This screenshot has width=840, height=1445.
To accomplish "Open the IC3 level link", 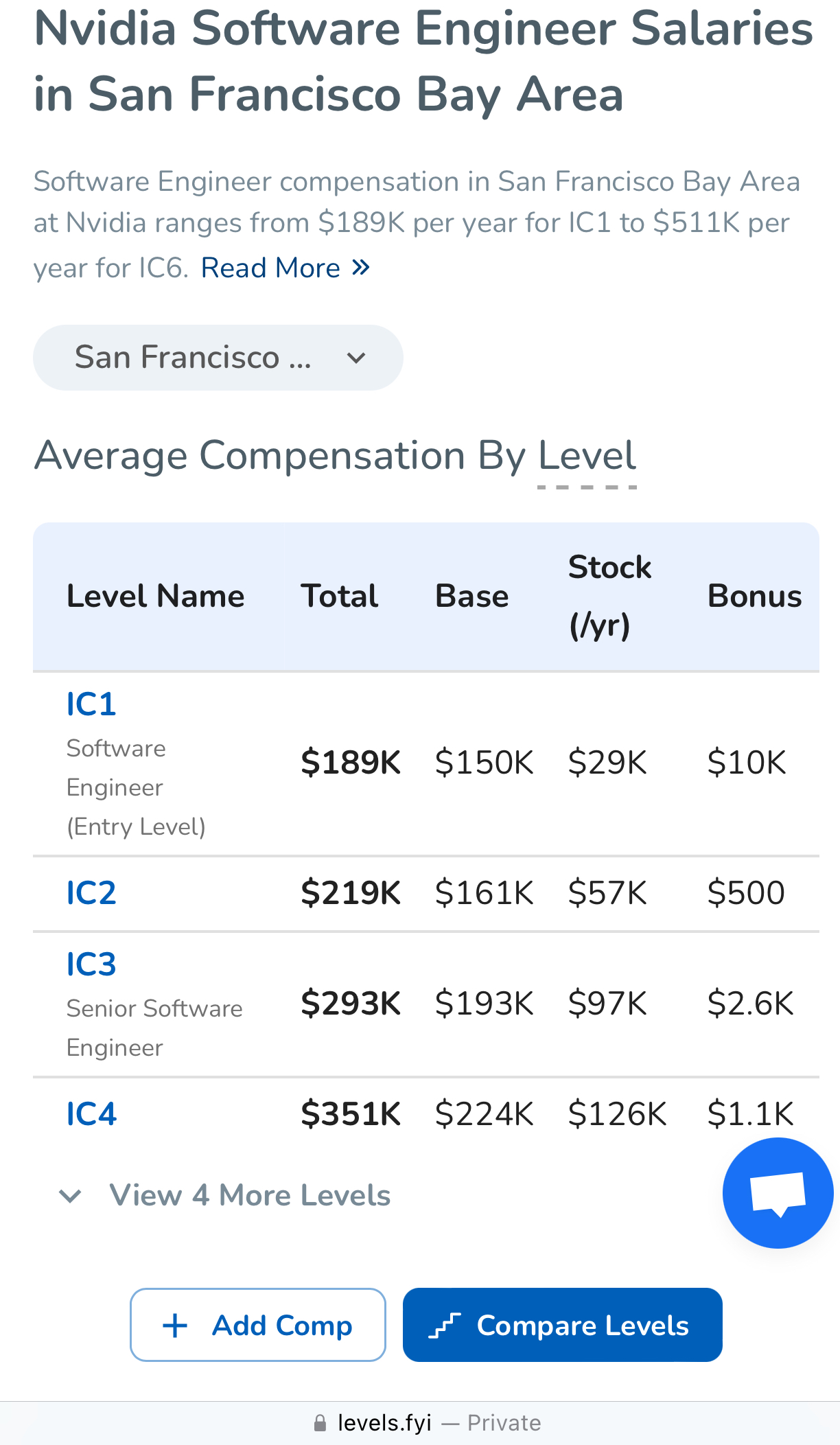I will pos(91,964).
